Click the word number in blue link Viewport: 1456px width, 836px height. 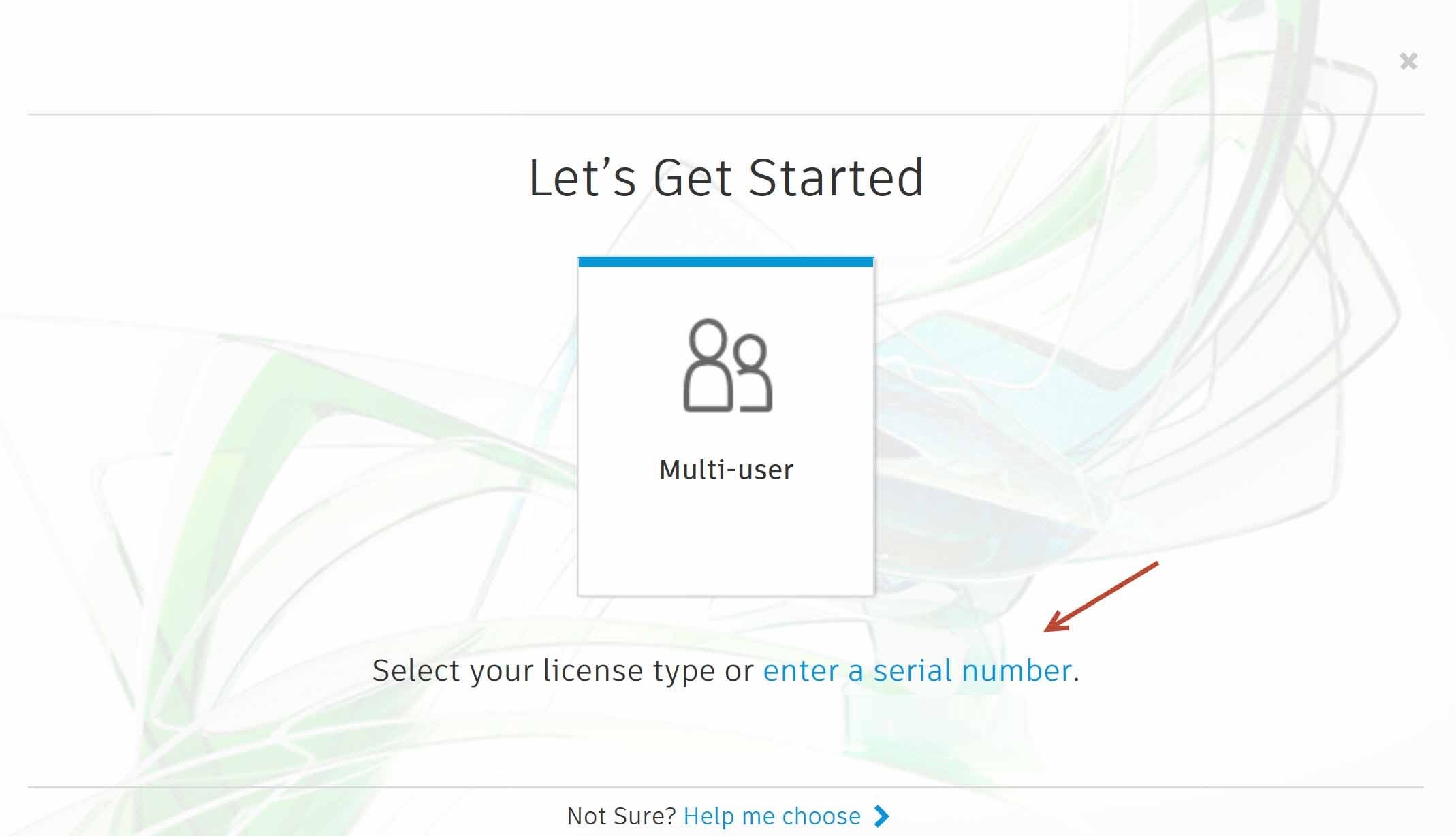[1017, 671]
